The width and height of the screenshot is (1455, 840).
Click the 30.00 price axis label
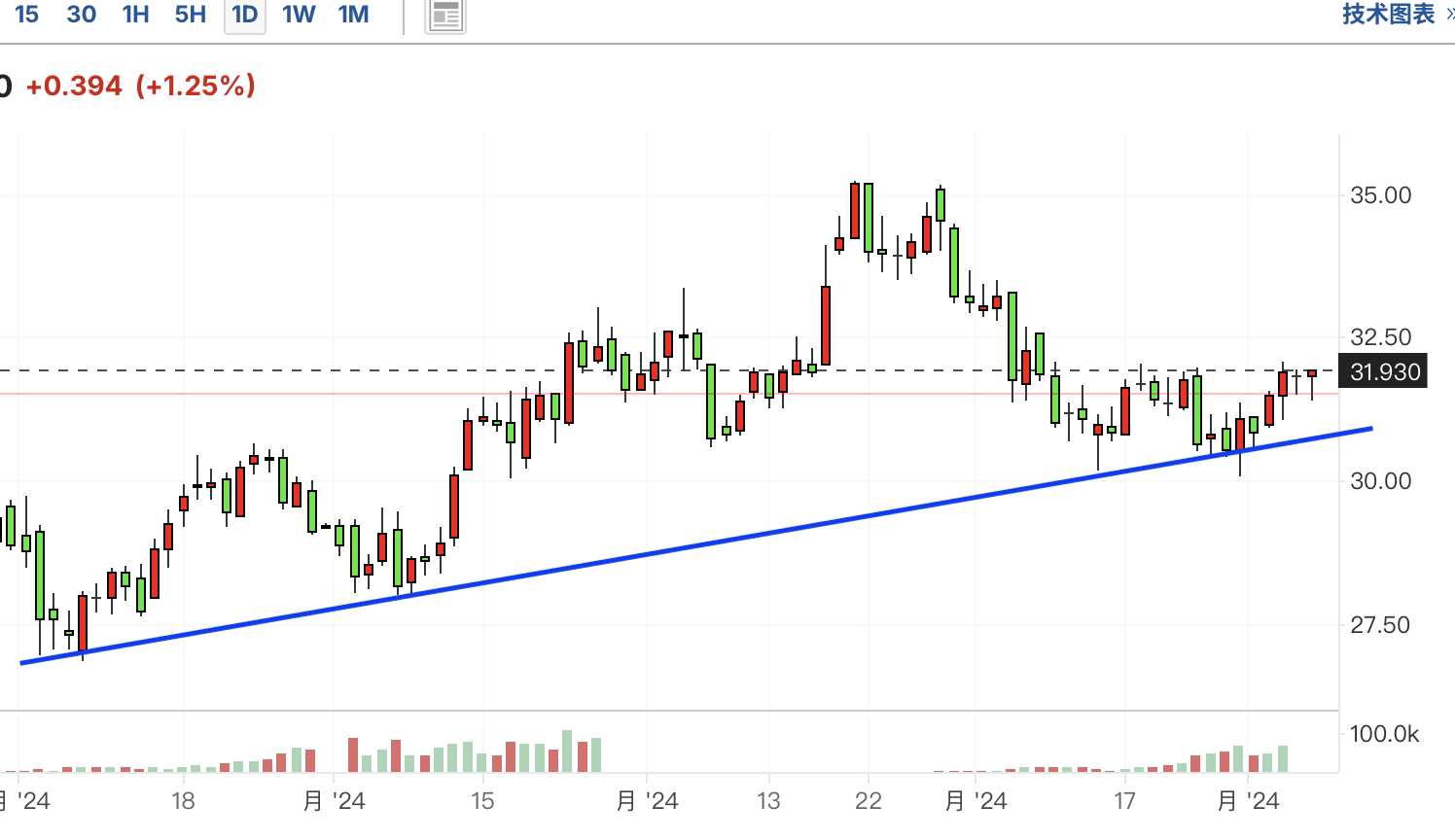pyautogui.click(x=1380, y=481)
